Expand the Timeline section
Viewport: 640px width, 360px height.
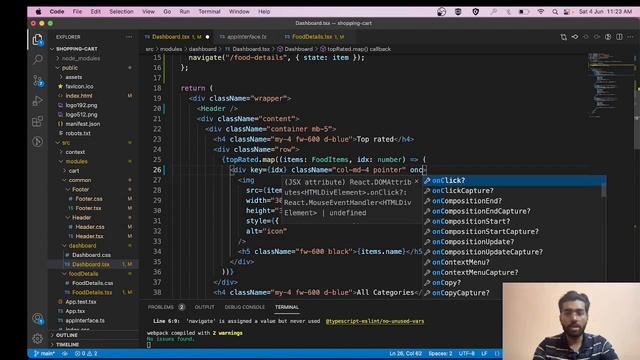click(67, 344)
